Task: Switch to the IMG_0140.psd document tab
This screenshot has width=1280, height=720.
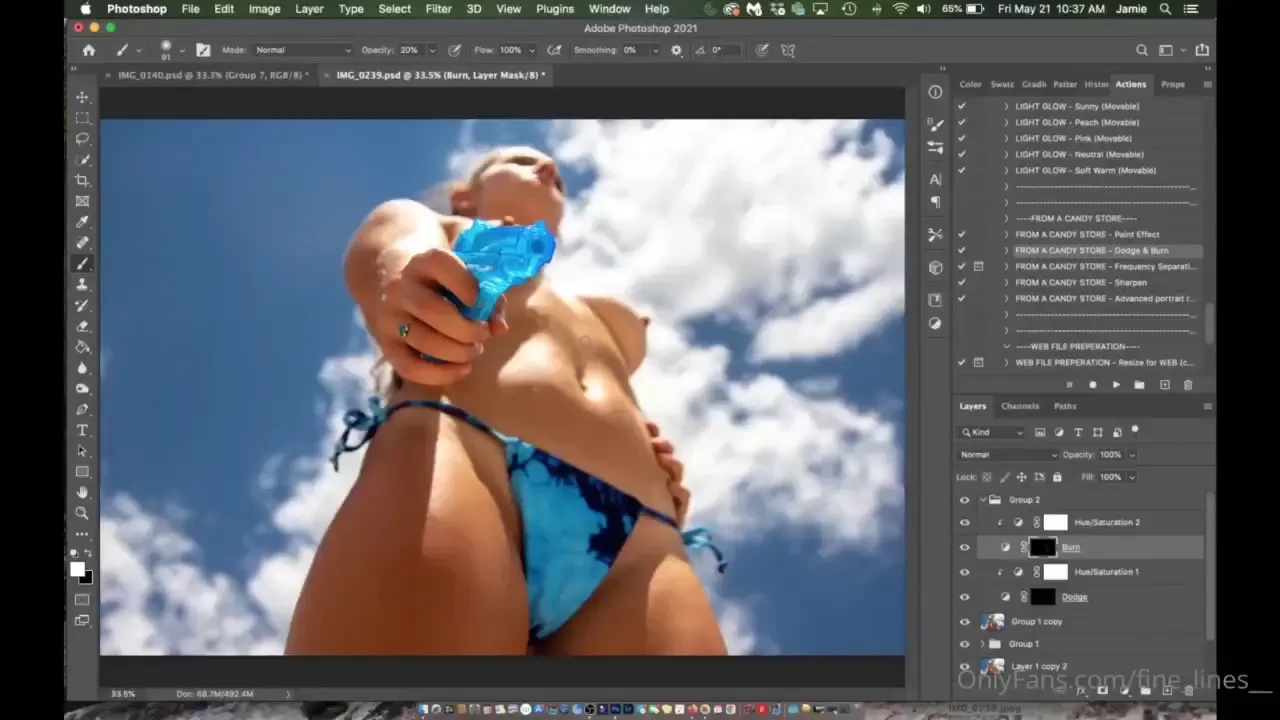Action: pos(212,75)
